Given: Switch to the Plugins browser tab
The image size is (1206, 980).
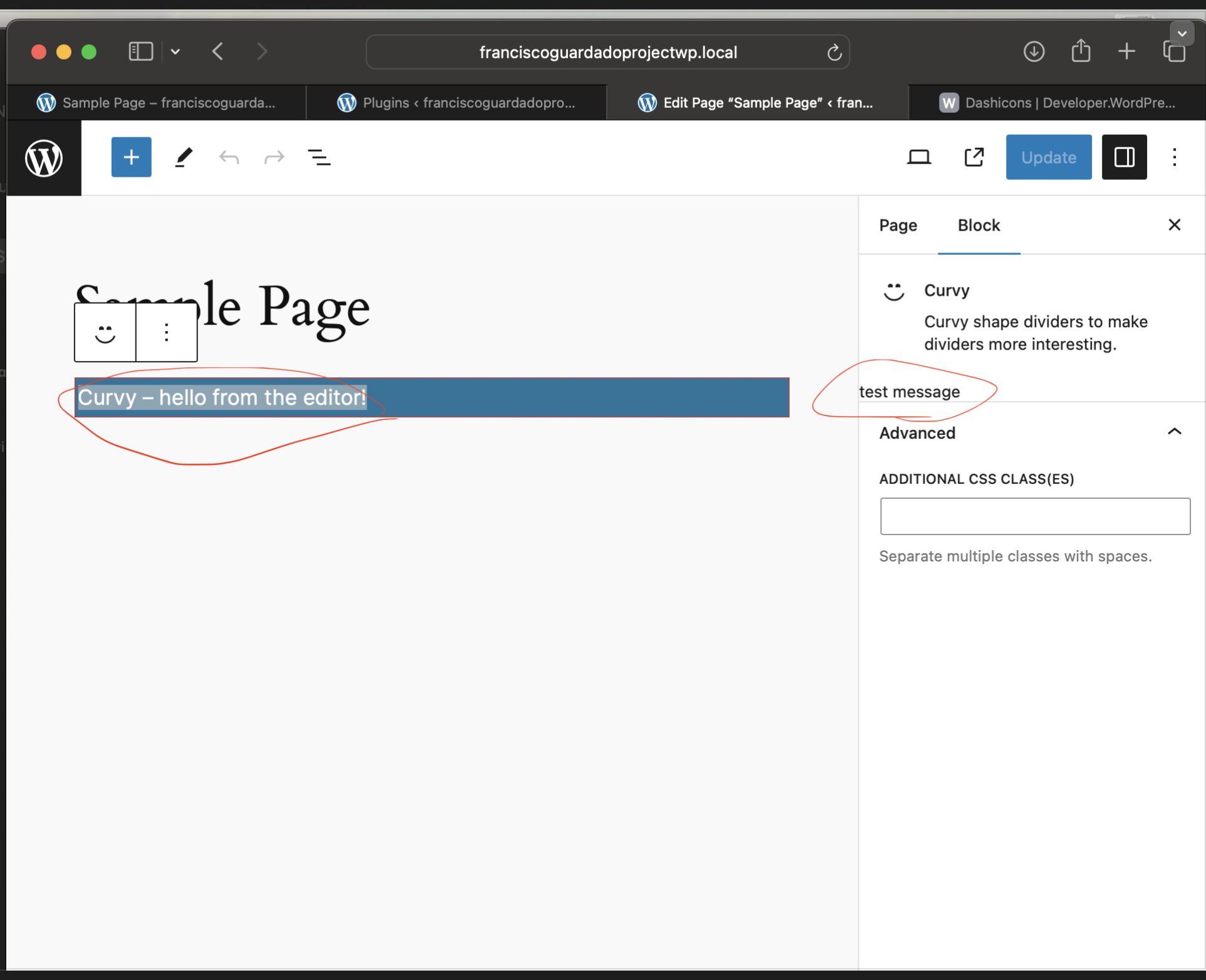Looking at the screenshot, I should pyautogui.click(x=456, y=103).
